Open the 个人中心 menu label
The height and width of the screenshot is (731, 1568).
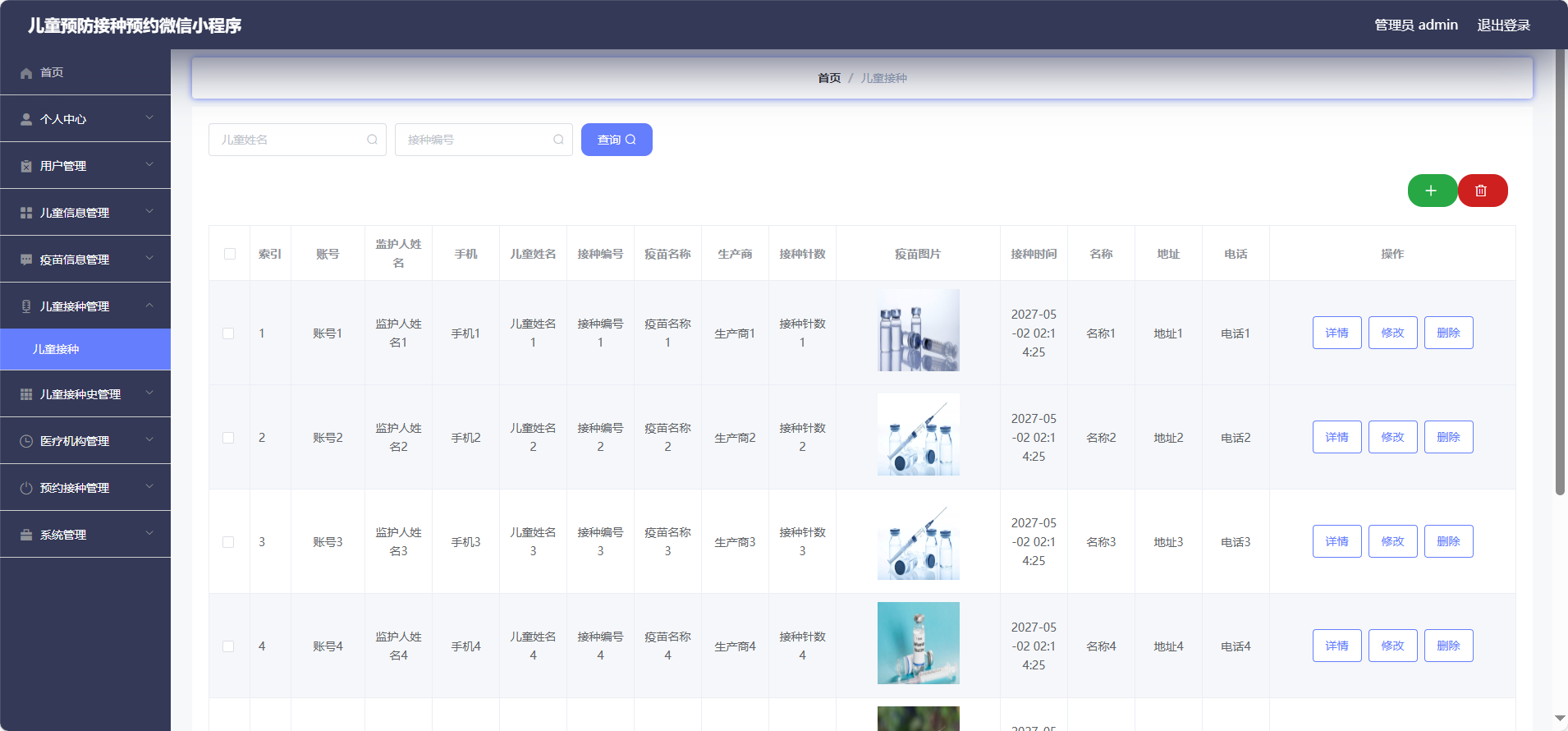point(63,120)
